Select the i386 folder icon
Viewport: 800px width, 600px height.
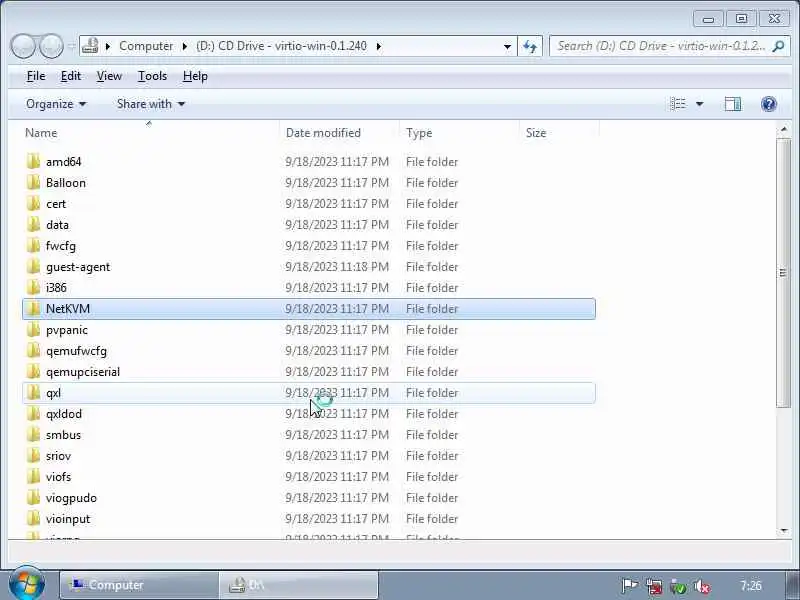[x=33, y=288]
